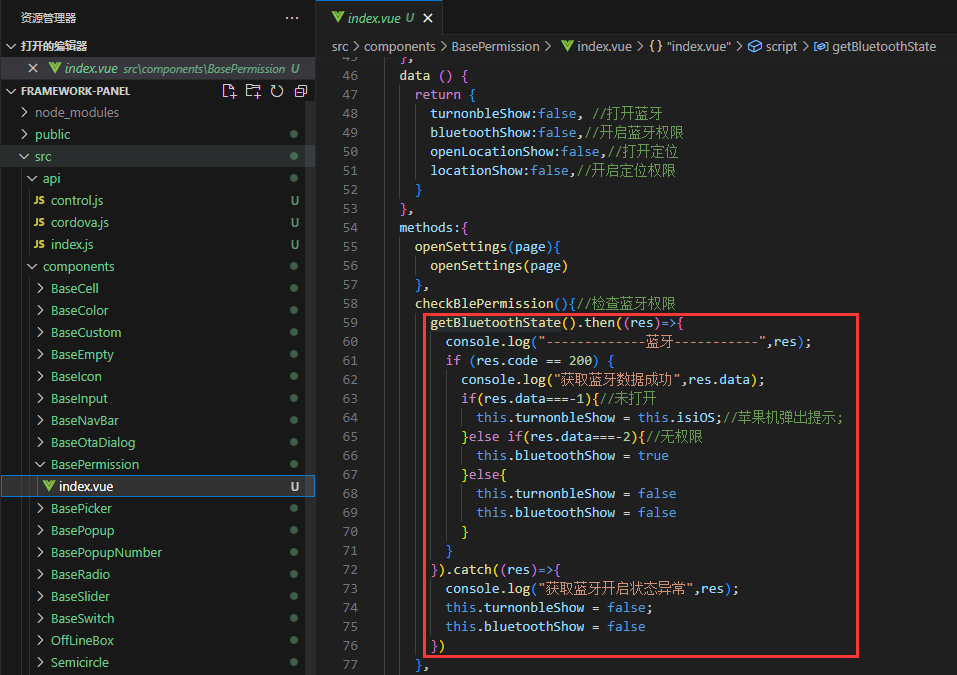The image size is (957, 675).
Task: Click the openLocationShow:false line
Action: [x=554, y=151]
